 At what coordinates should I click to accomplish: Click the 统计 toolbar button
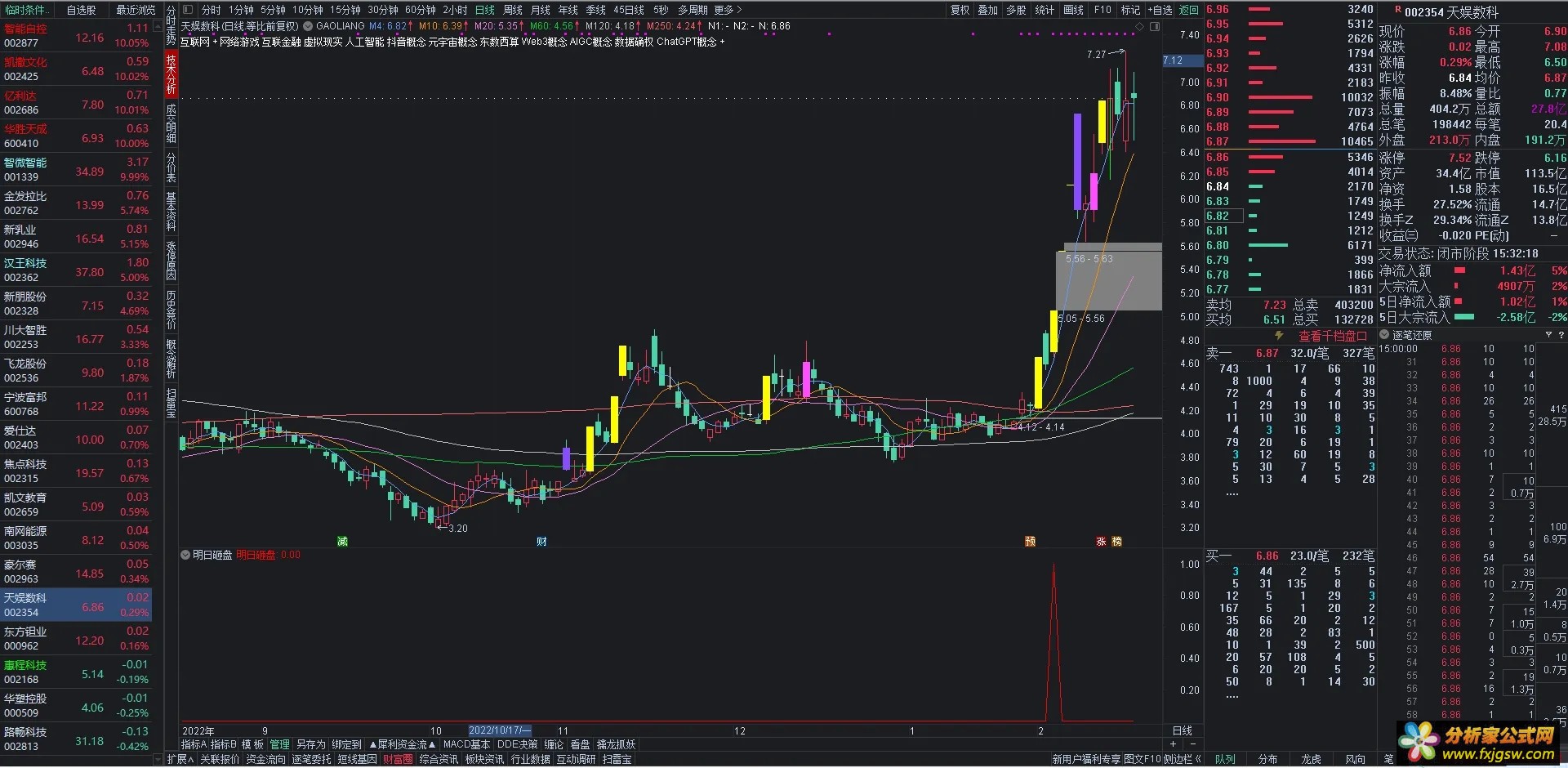[x=1045, y=10]
